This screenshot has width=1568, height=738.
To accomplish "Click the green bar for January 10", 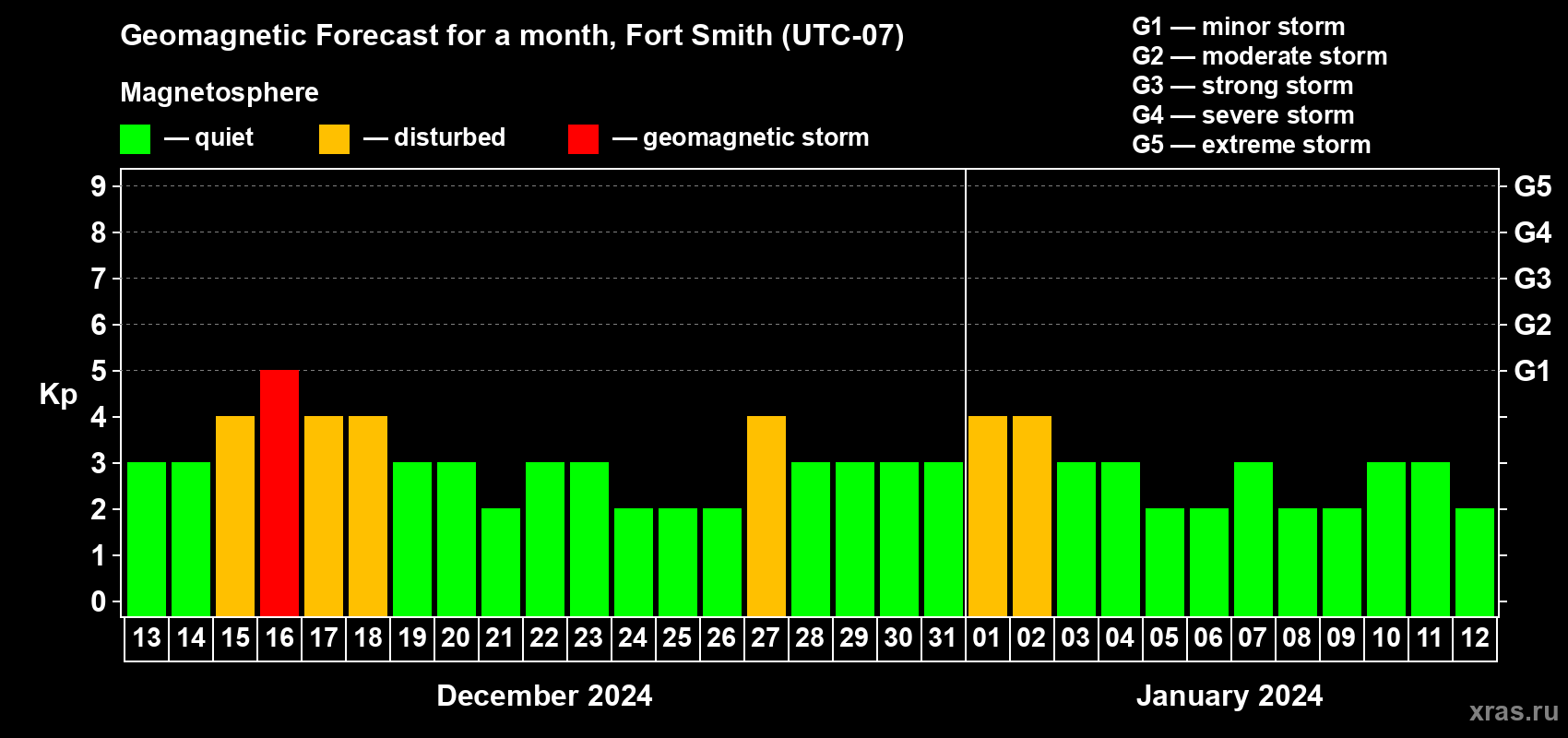I will click(x=1386, y=539).
